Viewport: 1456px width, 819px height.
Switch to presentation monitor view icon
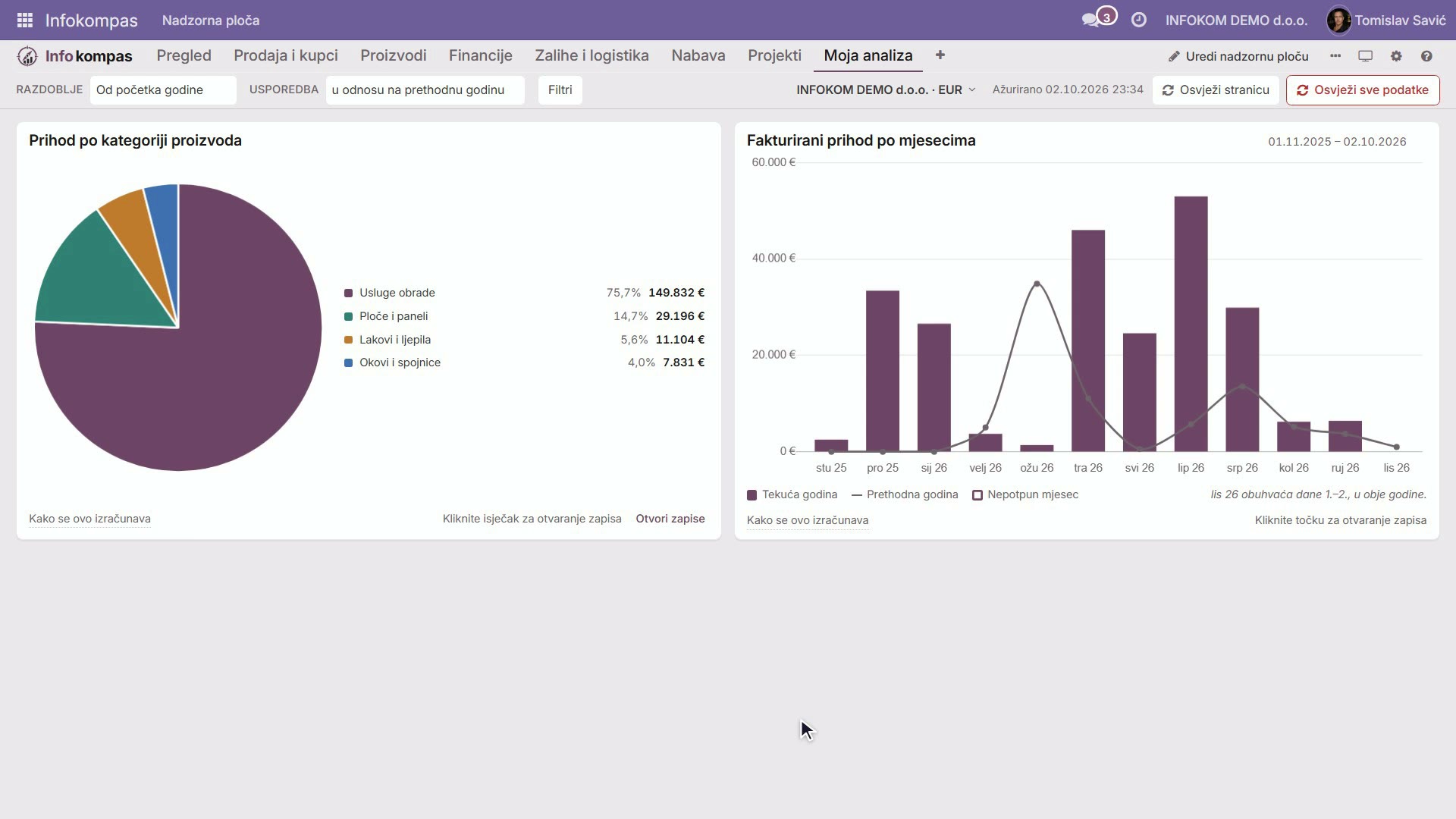pyautogui.click(x=1365, y=56)
